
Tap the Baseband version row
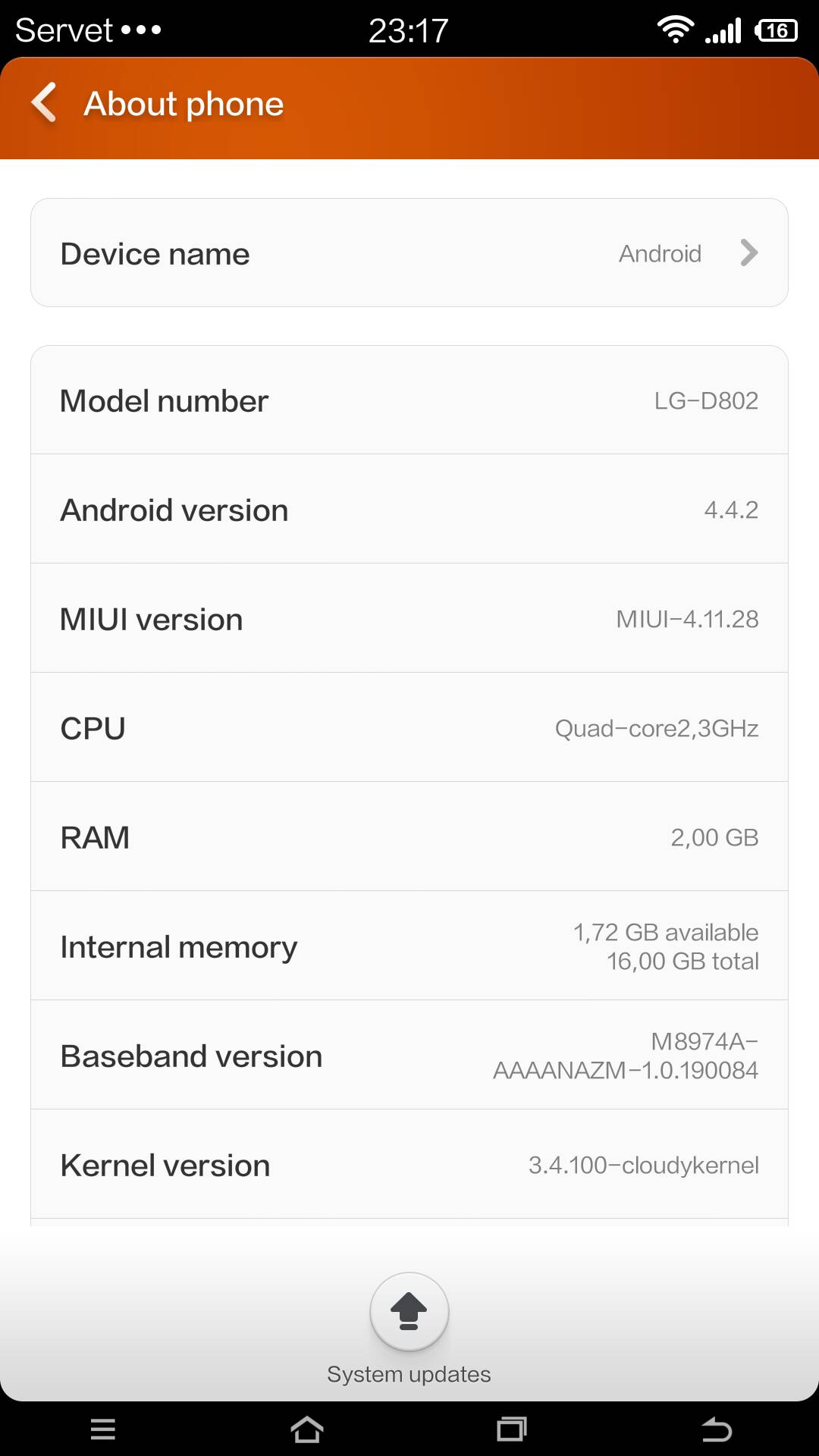coord(409,1055)
